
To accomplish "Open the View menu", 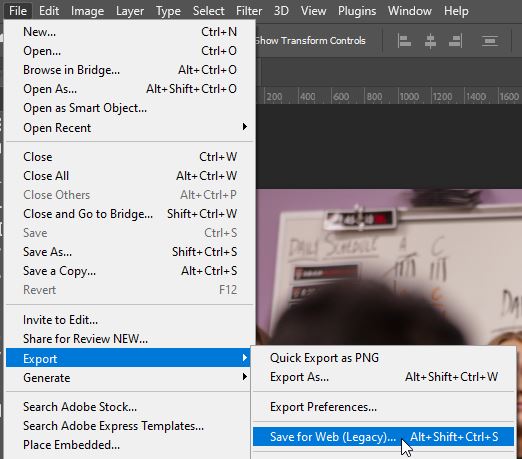I will [x=313, y=11].
